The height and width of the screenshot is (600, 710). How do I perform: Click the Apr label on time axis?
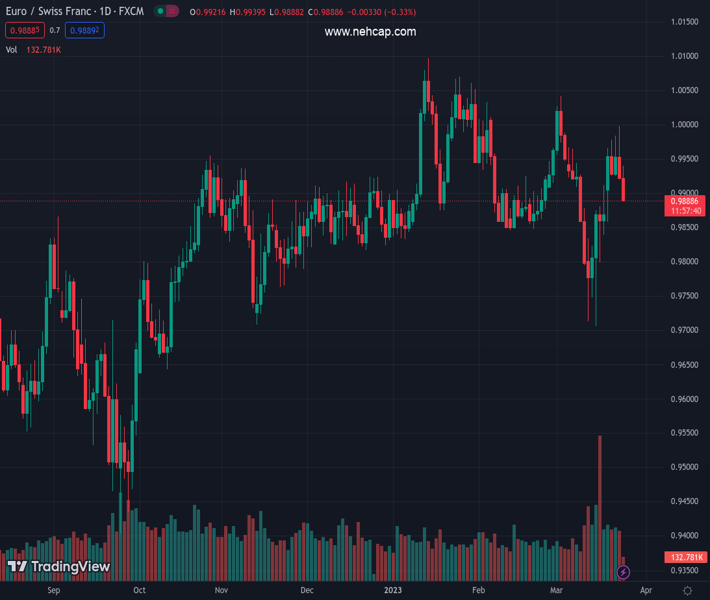645,591
